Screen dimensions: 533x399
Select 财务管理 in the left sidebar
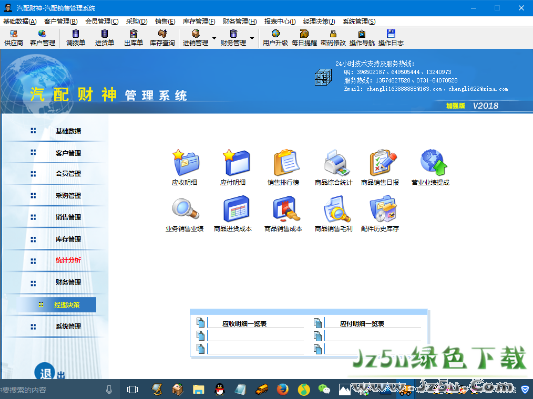click(x=68, y=282)
